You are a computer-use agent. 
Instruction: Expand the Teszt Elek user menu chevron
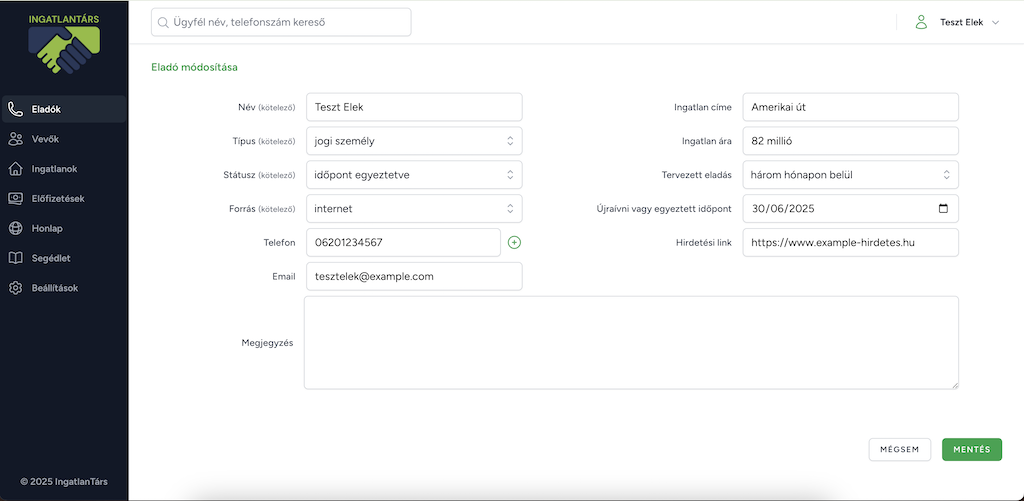[995, 22]
